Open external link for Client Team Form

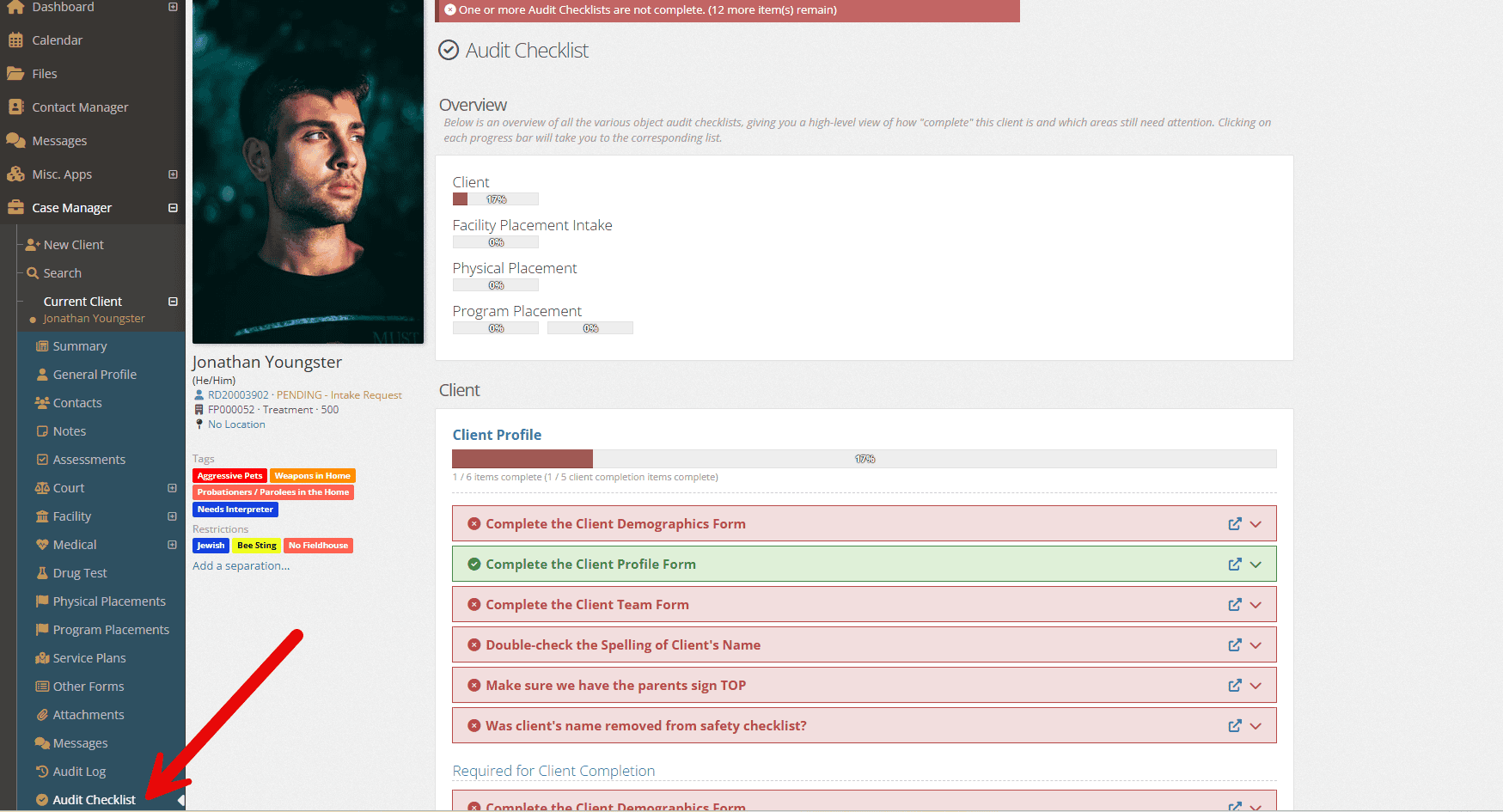(x=1235, y=604)
